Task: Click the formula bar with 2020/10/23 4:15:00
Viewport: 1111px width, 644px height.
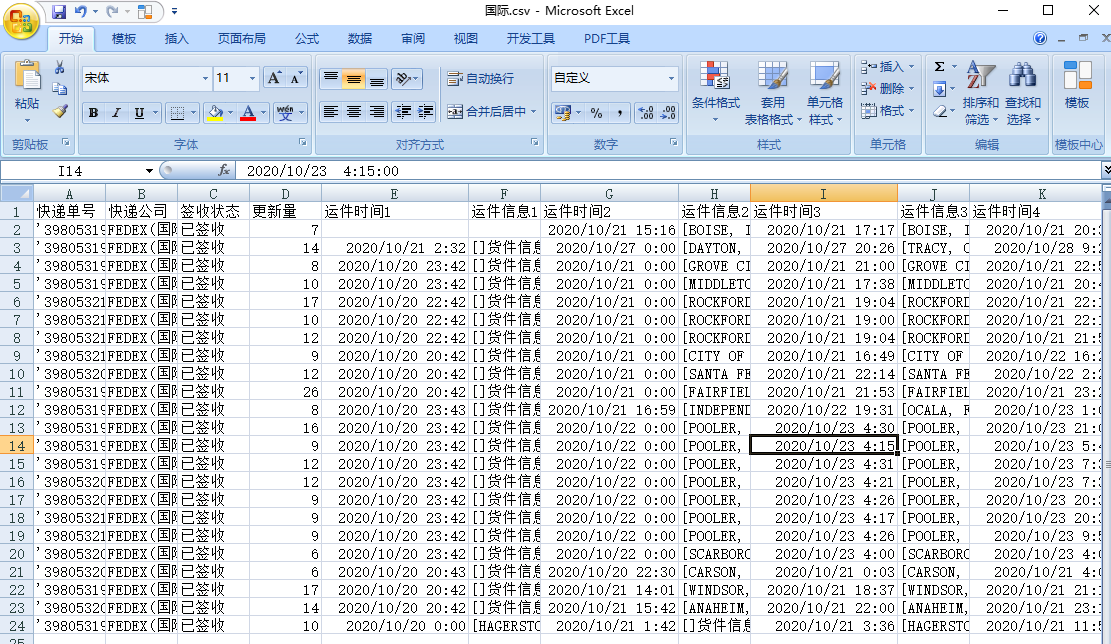Action: (668, 171)
